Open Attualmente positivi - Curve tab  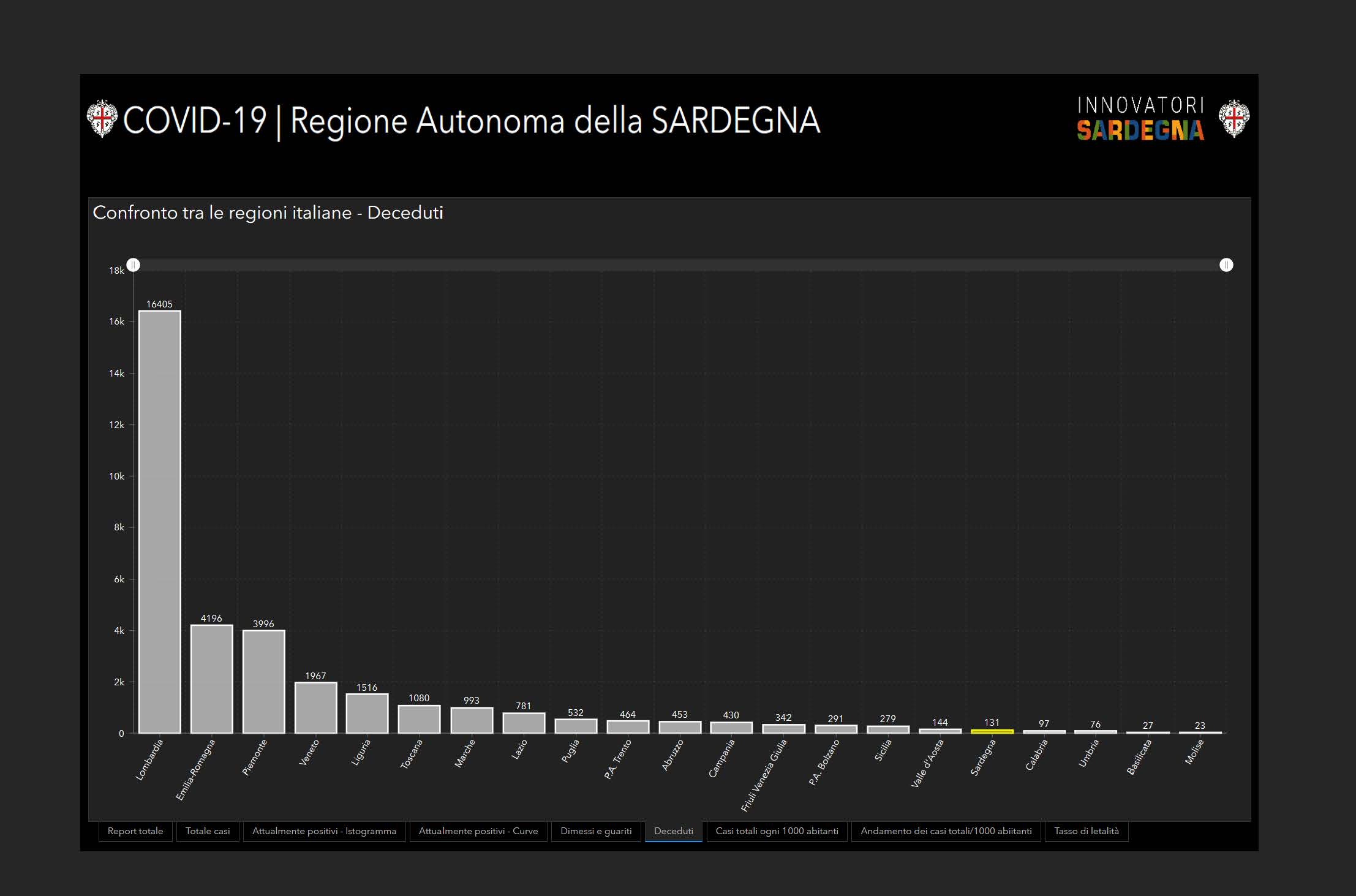478,831
